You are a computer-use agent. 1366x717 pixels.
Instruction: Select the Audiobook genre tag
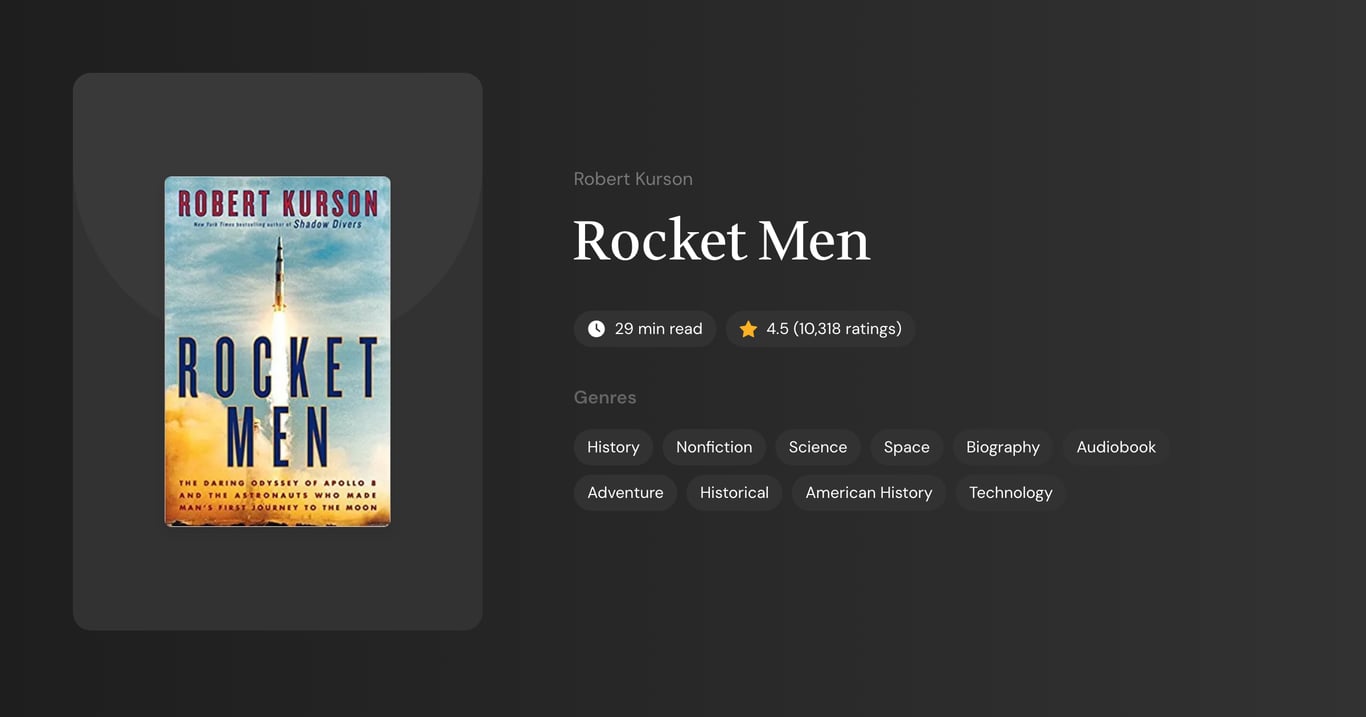coord(1115,447)
